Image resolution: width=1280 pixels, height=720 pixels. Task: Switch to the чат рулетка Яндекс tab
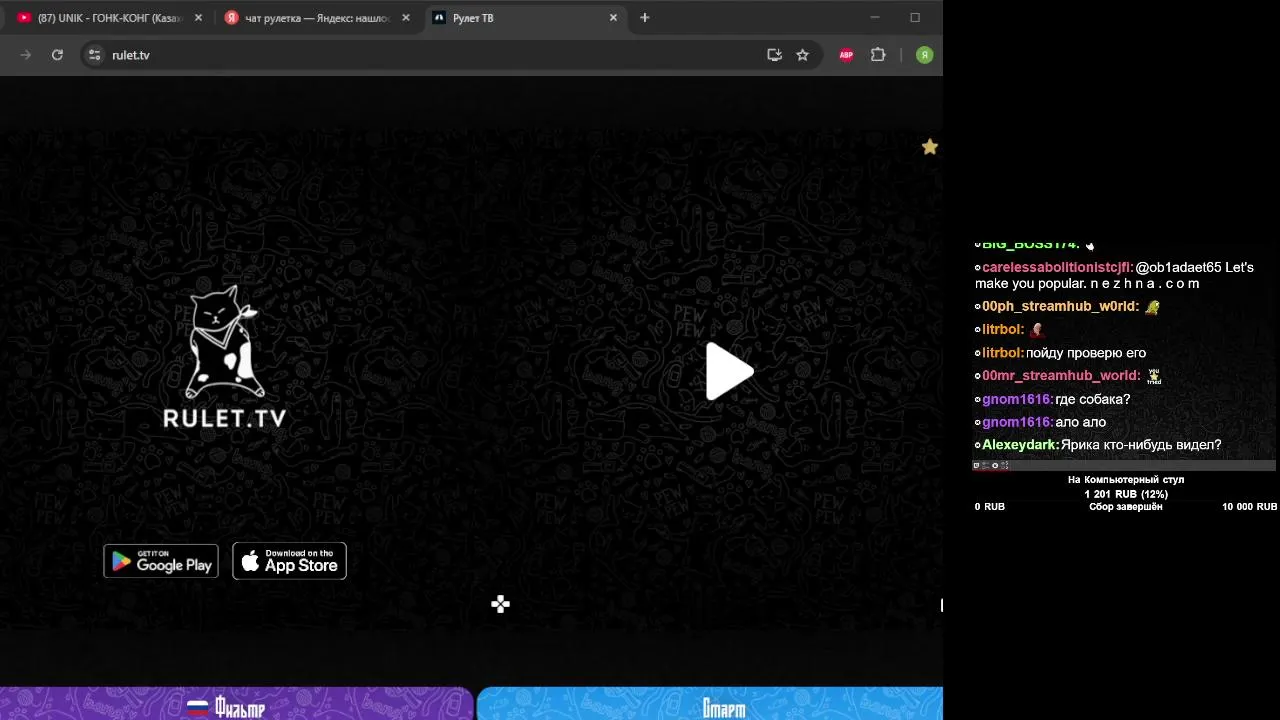(x=316, y=18)
